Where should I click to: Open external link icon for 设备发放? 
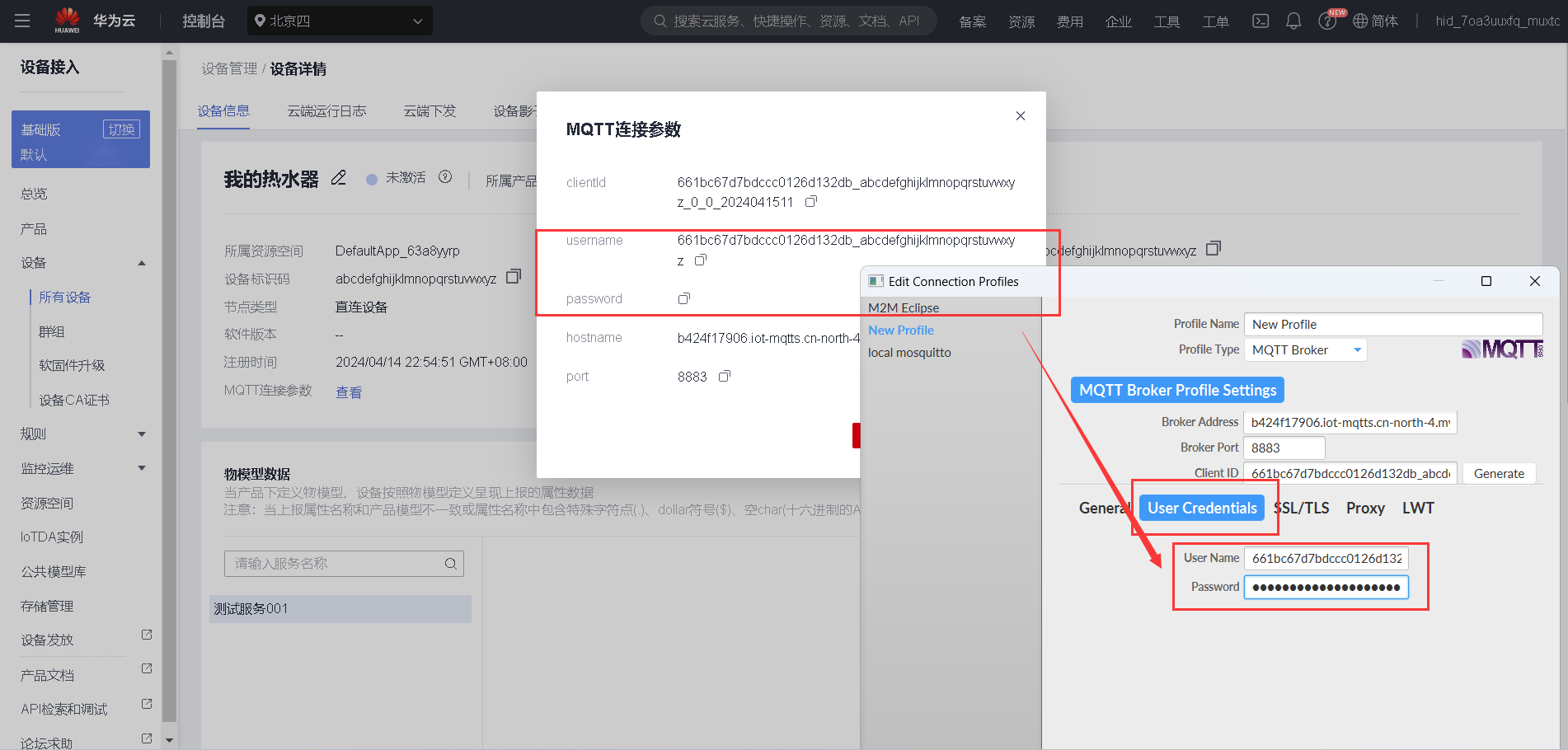tap(147, 635)
